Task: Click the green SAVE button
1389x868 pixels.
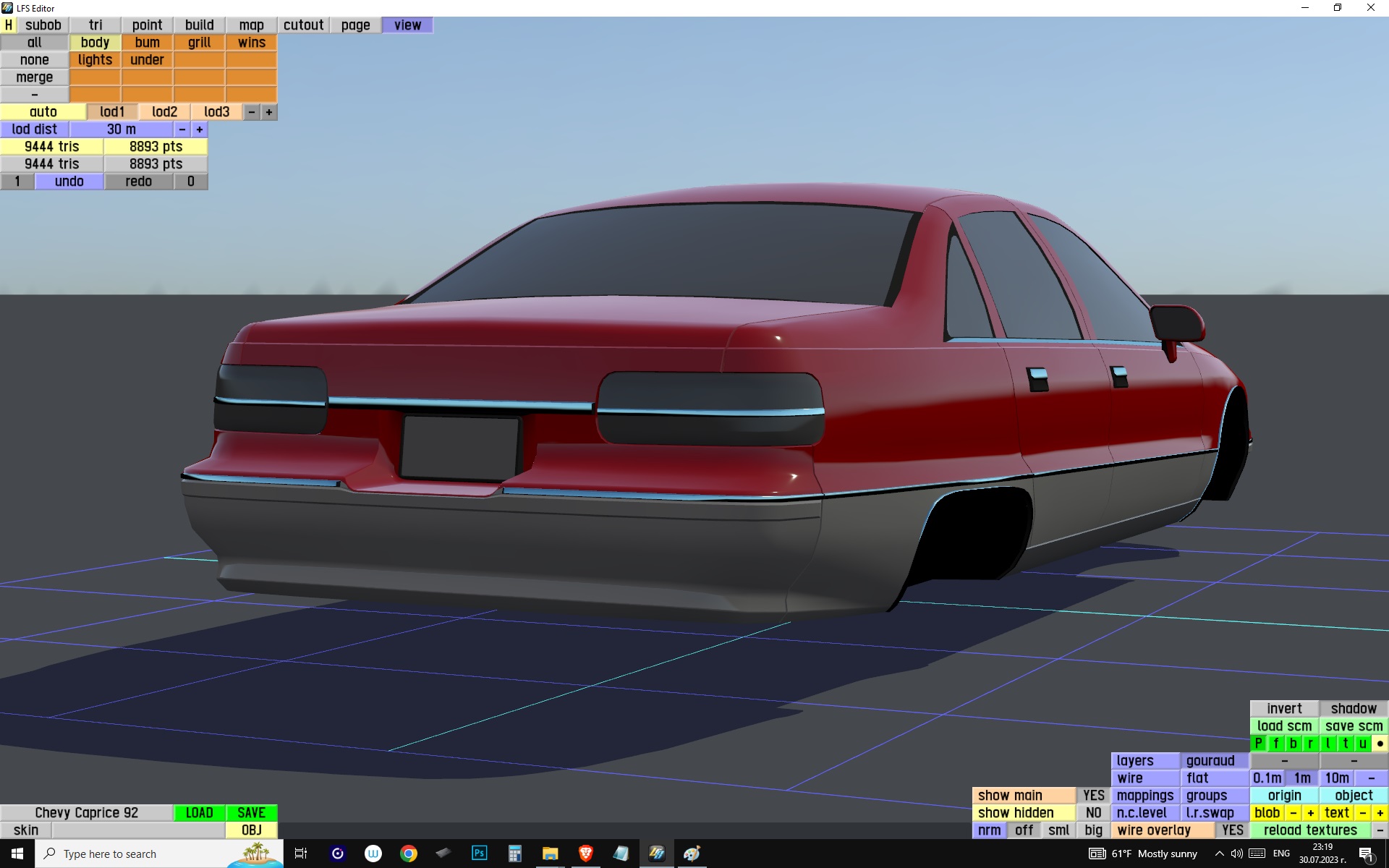Action: click(x=251, y=813)
